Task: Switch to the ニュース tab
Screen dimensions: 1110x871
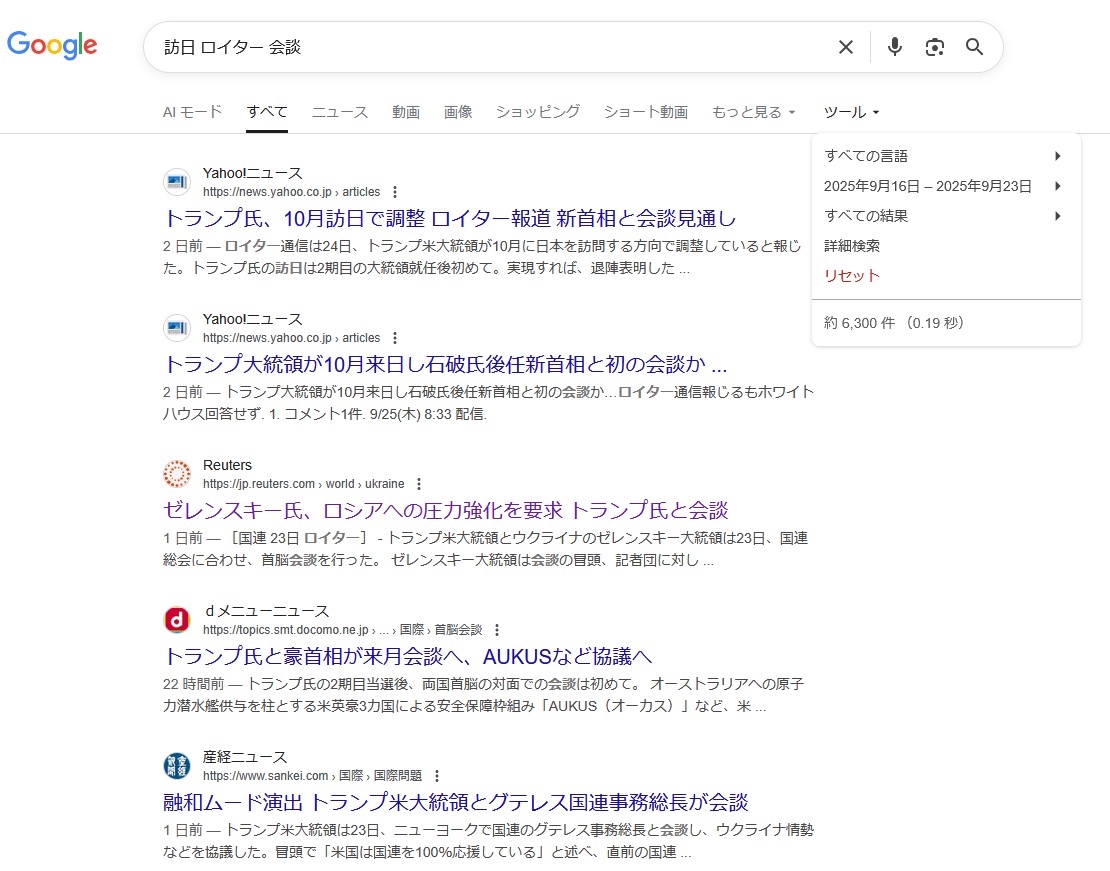Action: coord(340,112)
